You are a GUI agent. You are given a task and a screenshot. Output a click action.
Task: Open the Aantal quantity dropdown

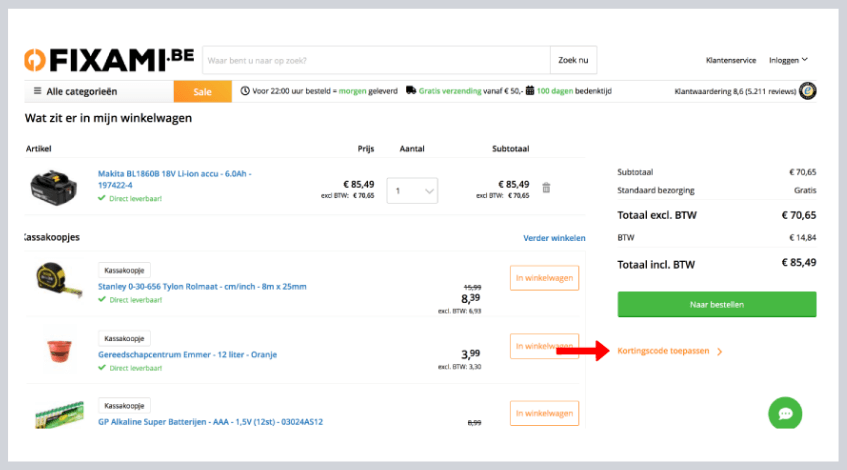click(x=412, y=191)
